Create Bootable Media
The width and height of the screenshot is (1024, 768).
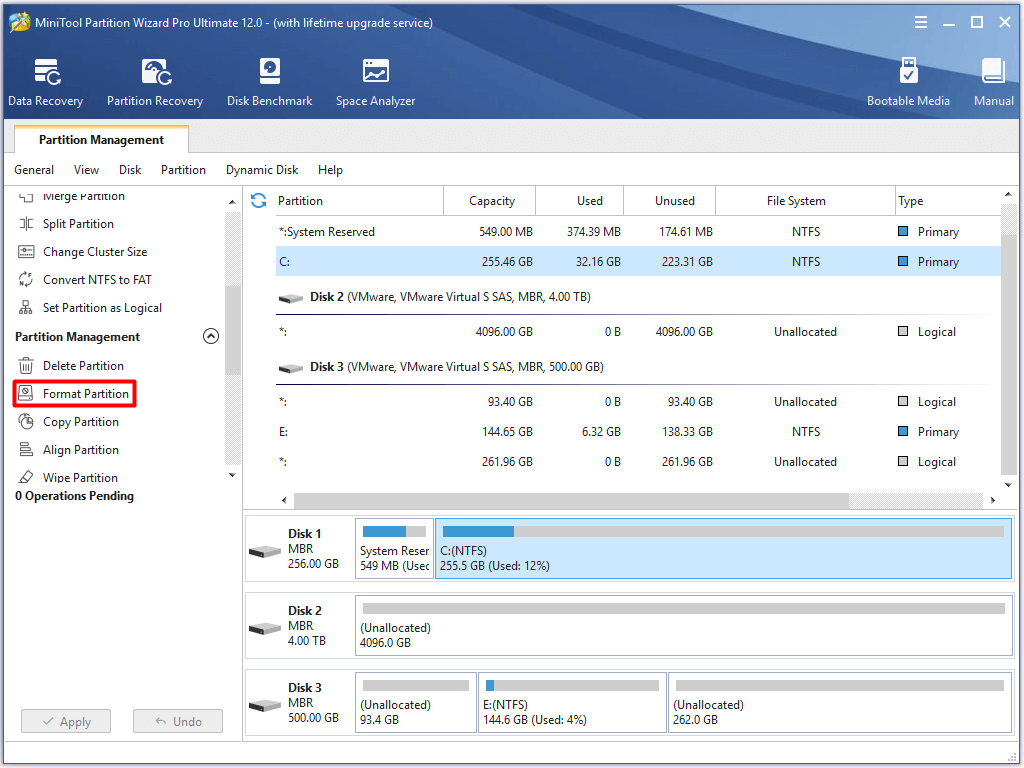[x=908, y=82]
